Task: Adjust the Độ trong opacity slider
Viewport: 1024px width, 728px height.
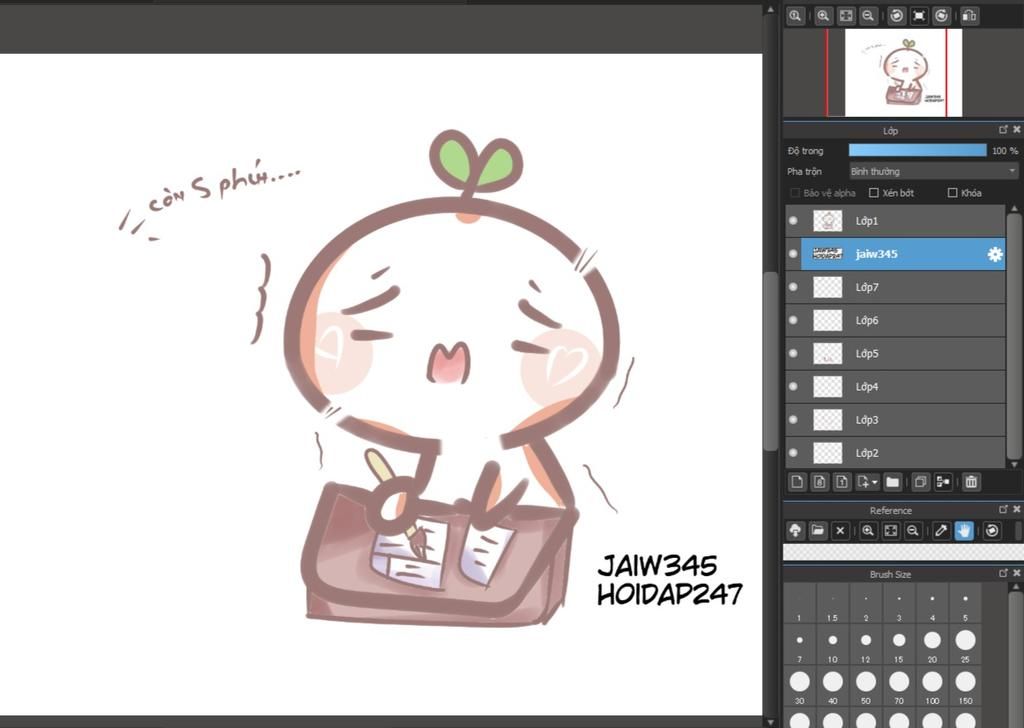Action: (918, 150)
